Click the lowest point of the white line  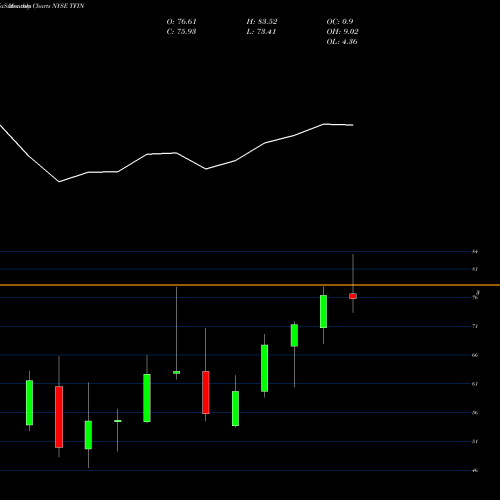tap(59, 182)
